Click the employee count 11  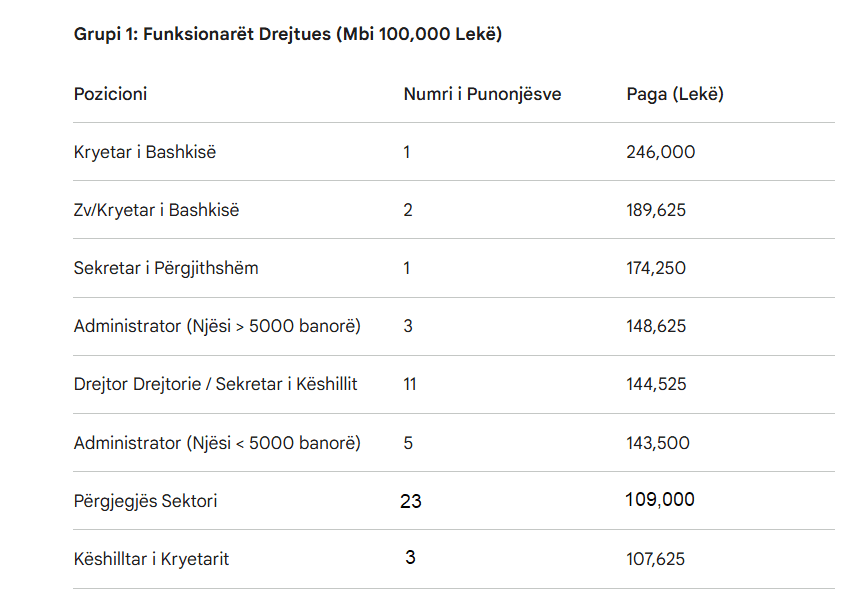[x=410, y=384]
